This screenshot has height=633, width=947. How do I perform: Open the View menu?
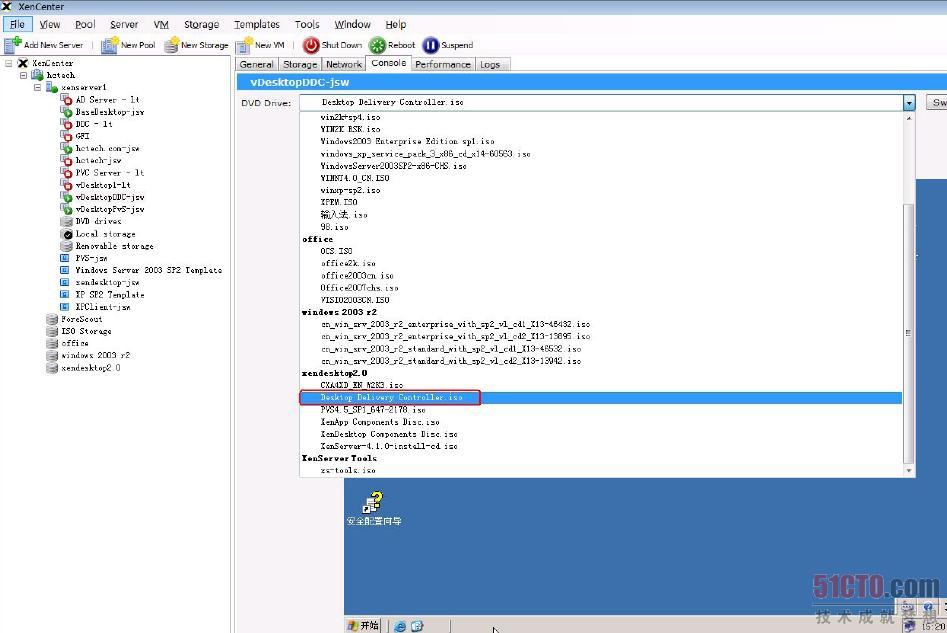[50, 24]
